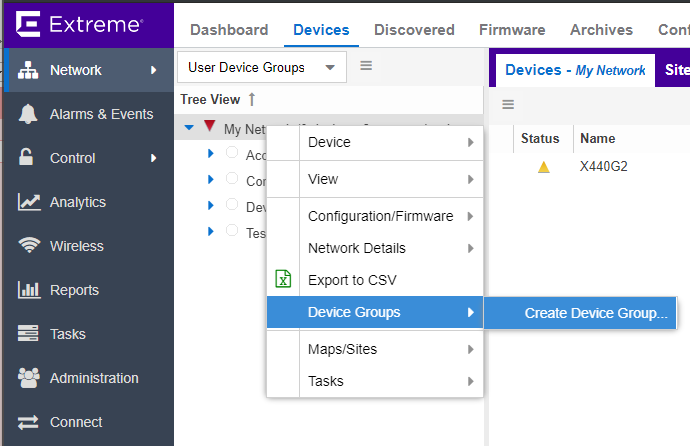Switch to the Firmware tab
This screenshot has width=690, height=446.
point(512,30)
